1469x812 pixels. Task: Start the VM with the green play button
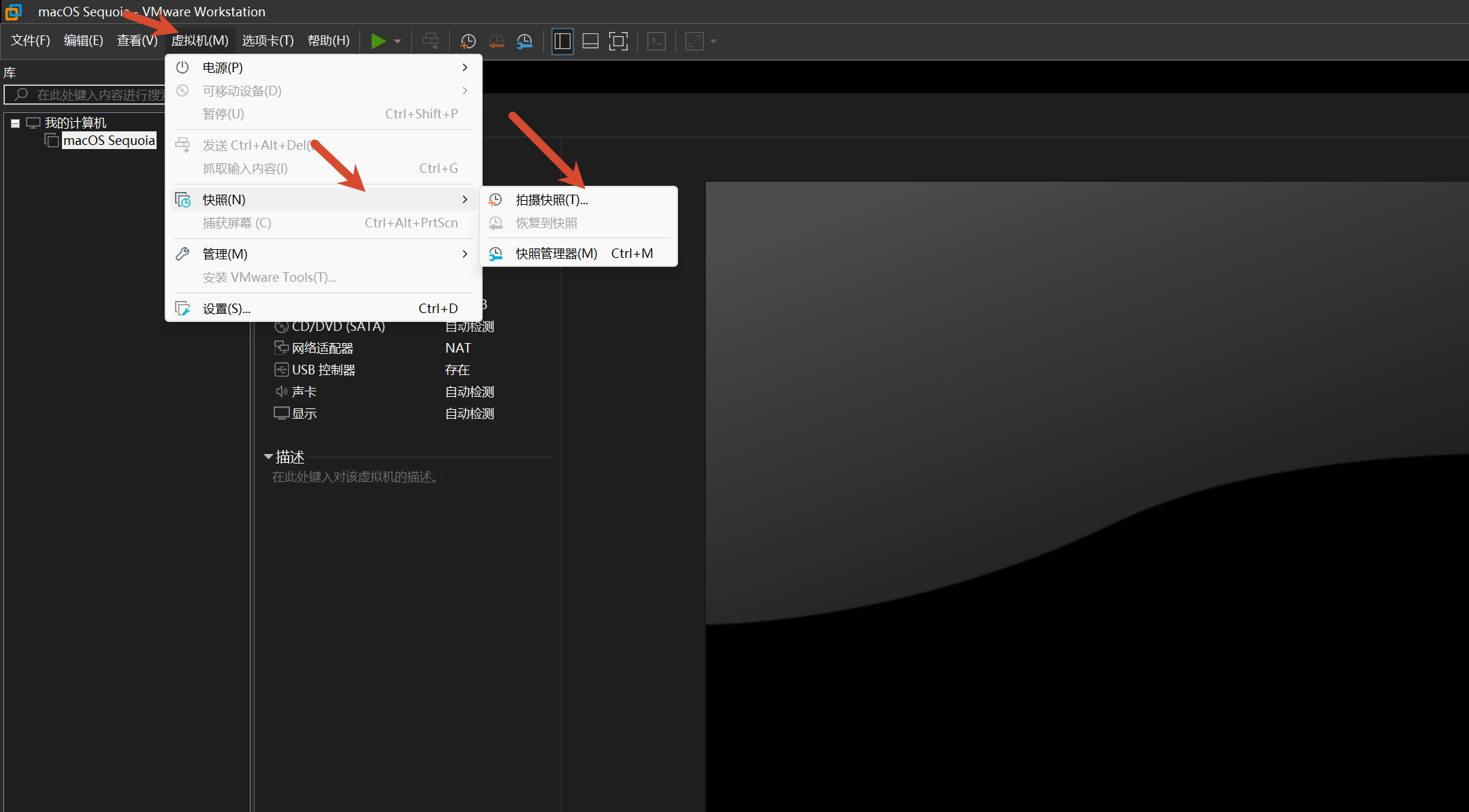tap(378, 42)
